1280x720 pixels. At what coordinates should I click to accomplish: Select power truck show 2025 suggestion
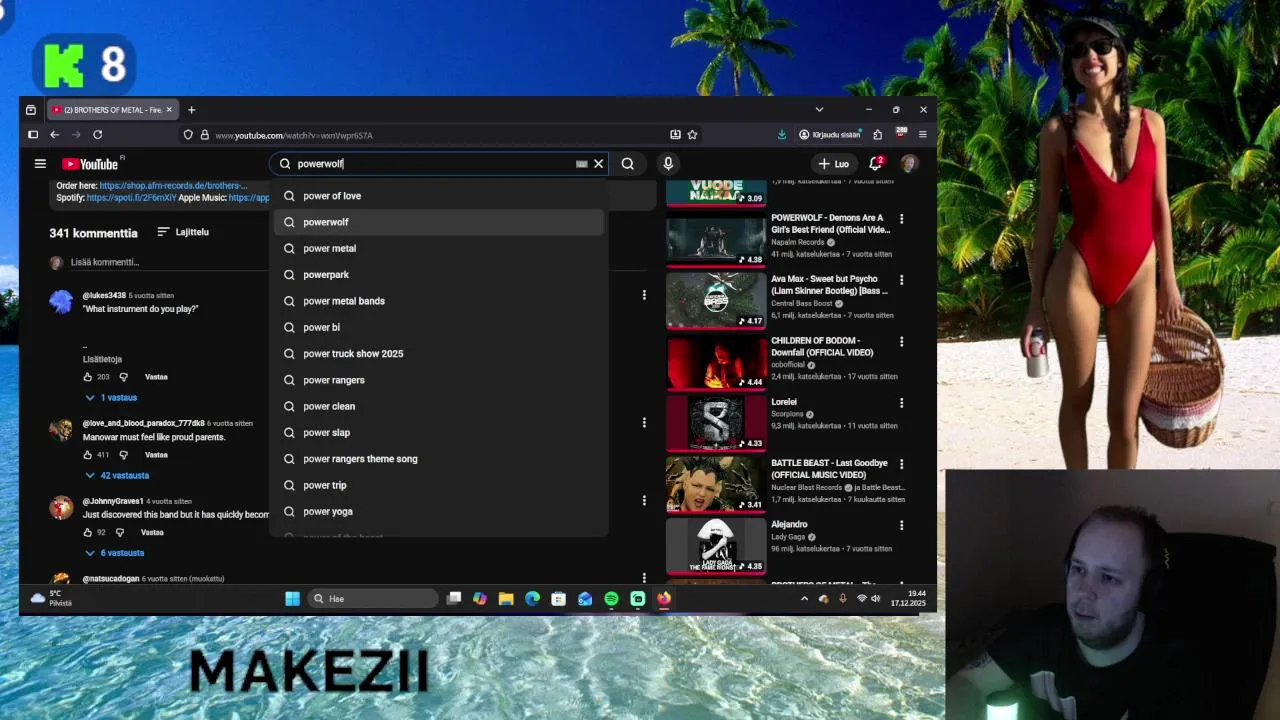(x=438, y=354)
